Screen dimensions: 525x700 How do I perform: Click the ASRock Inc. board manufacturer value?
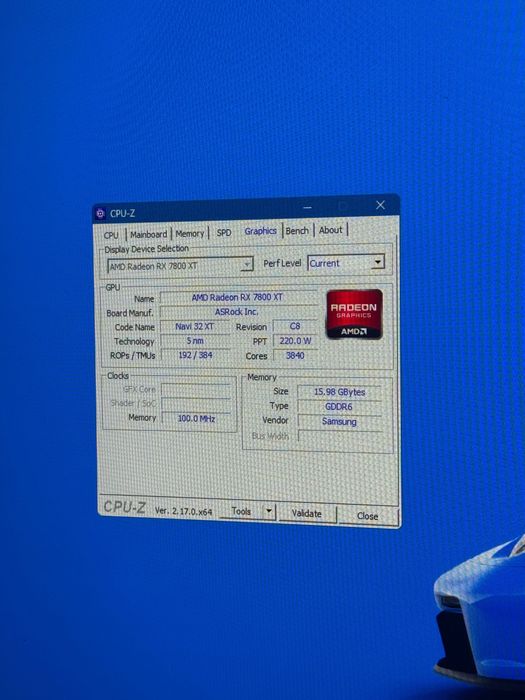pos(238,312)
